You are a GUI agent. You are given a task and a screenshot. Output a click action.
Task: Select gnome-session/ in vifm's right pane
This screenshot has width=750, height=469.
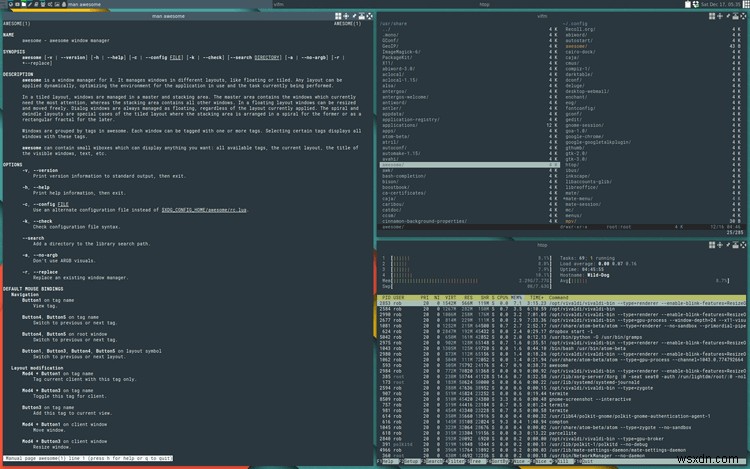click(584, 125)
